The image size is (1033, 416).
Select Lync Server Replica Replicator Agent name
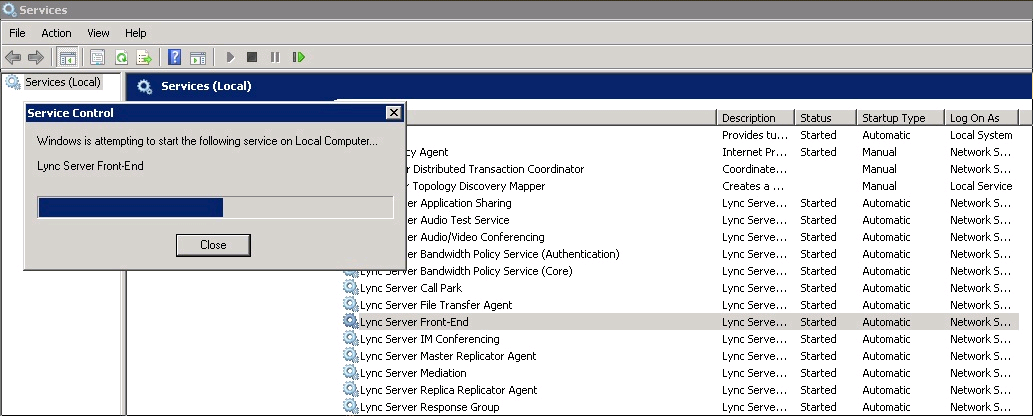pyautogui.click(x=449, y=390)
